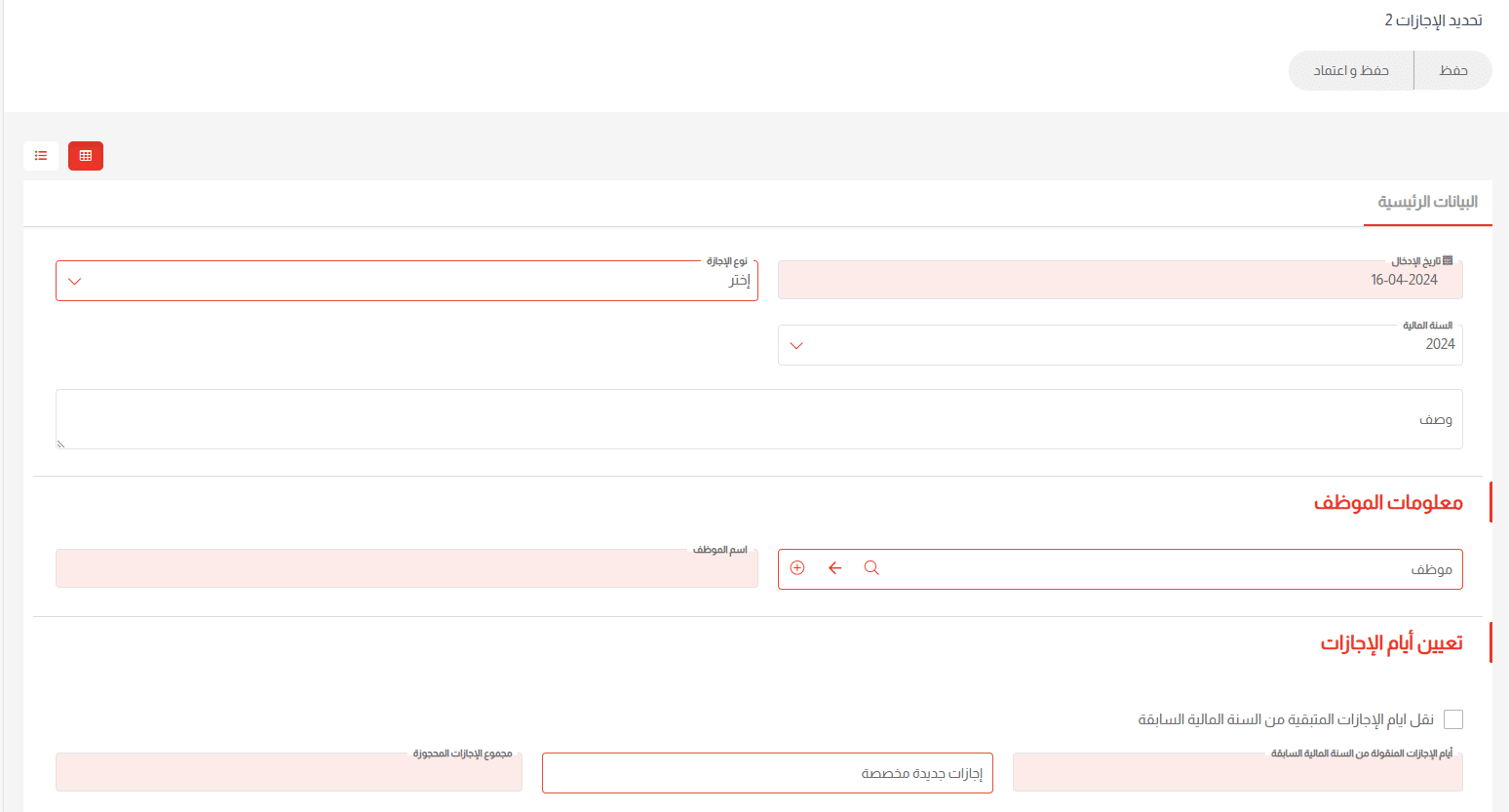
Task: Switch to list view layout
Action: coord(41,156)
